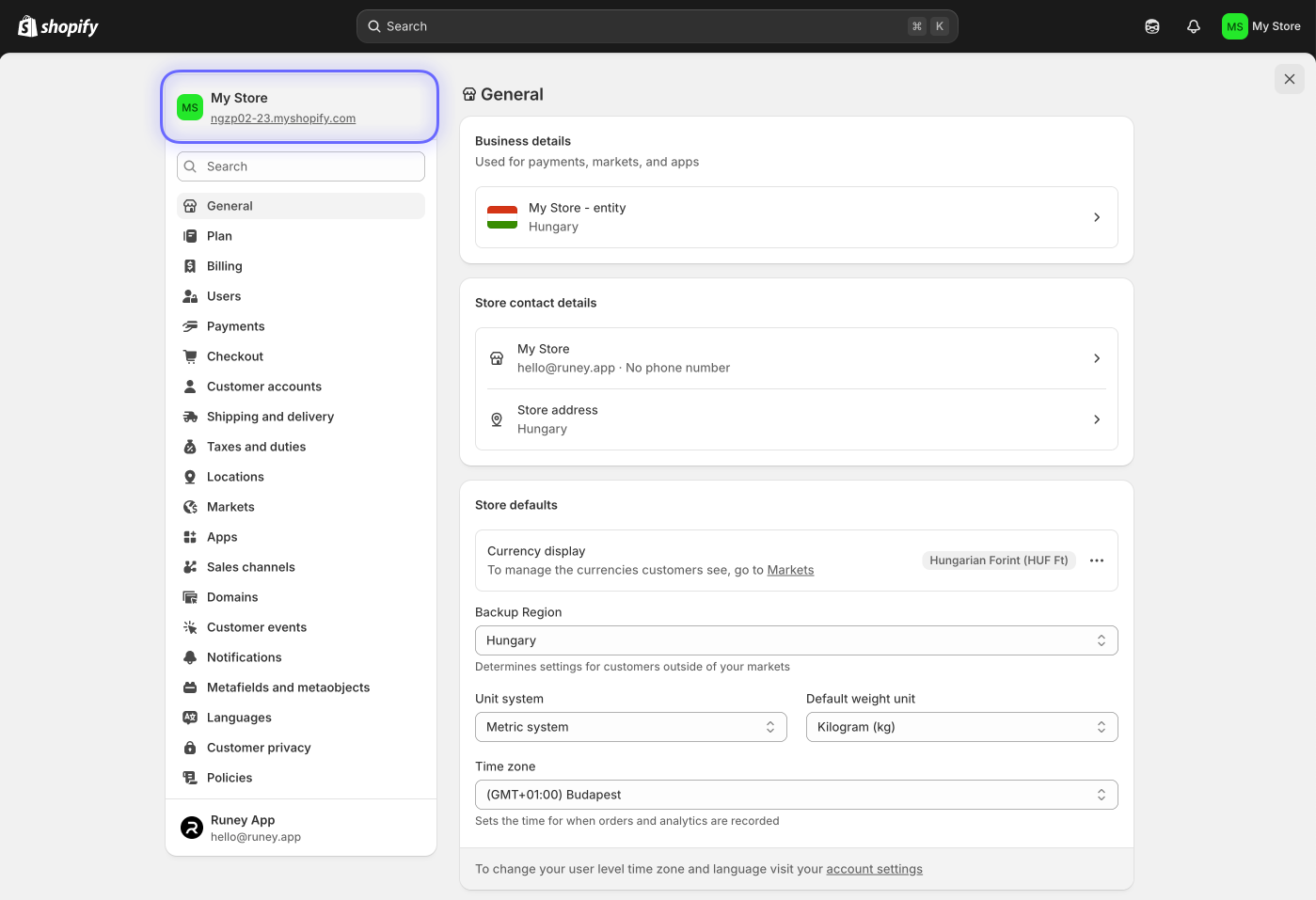The height and width of the screenshot is (900, 1316).
Task: Close the settings panel
Action: (x=1290, y=79)
